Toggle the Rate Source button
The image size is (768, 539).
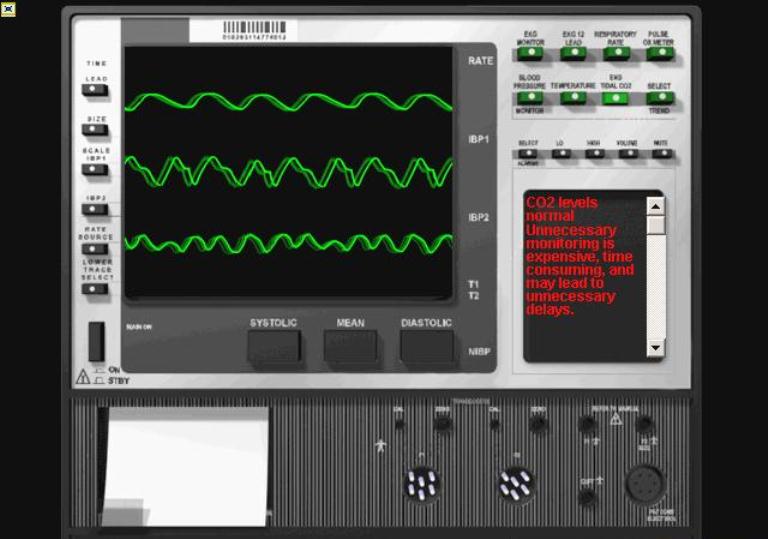point(95,248)
